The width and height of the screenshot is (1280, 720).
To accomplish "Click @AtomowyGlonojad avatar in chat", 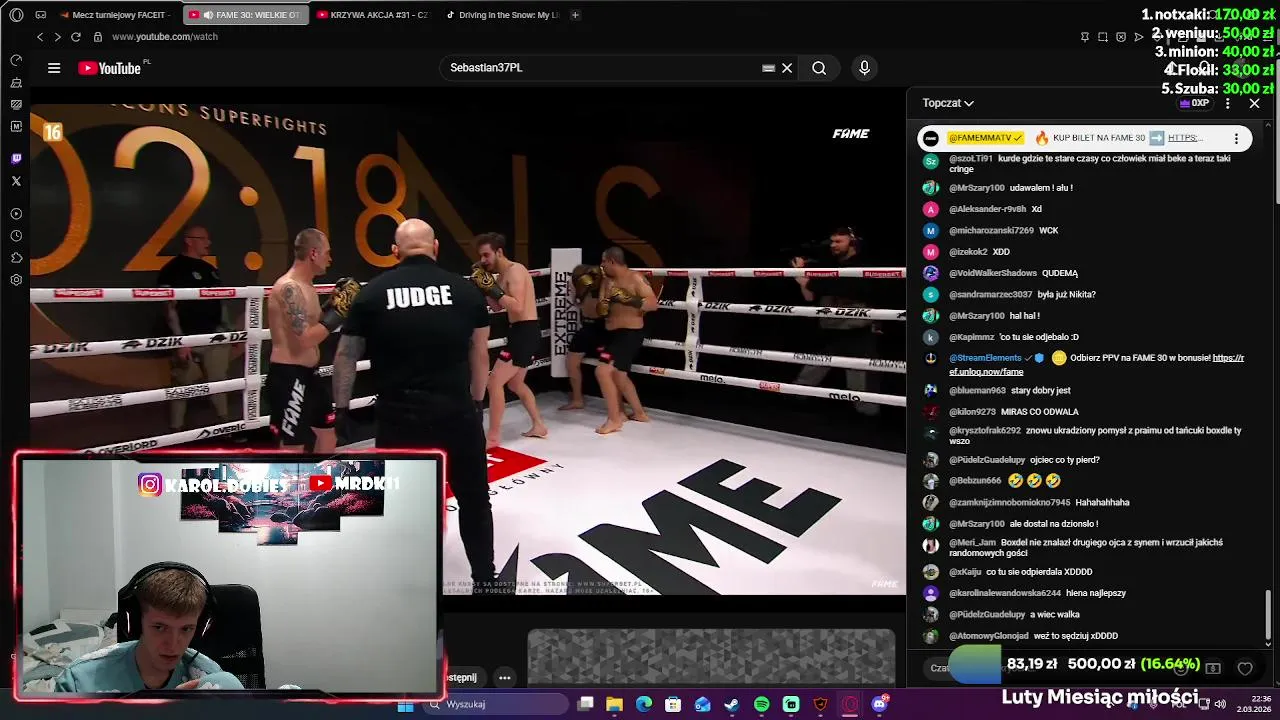I will pyautogui.click(x=931, y=636).
